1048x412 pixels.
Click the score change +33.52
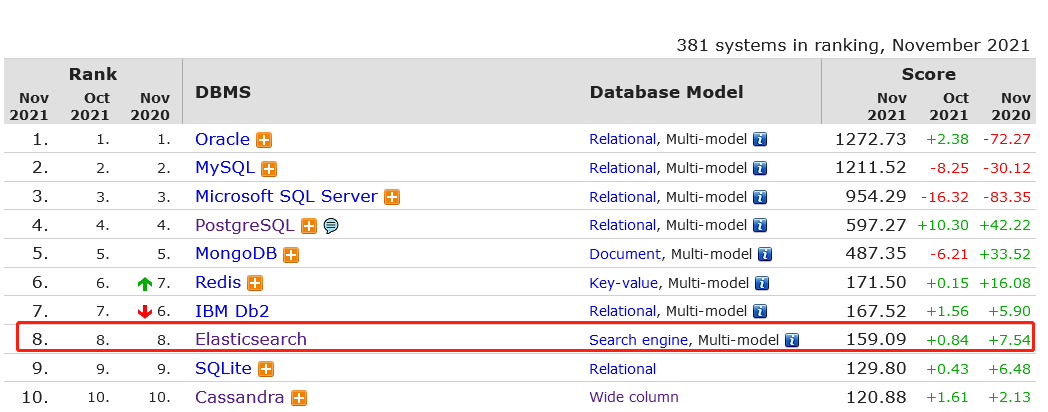[x=1005, y=255]
